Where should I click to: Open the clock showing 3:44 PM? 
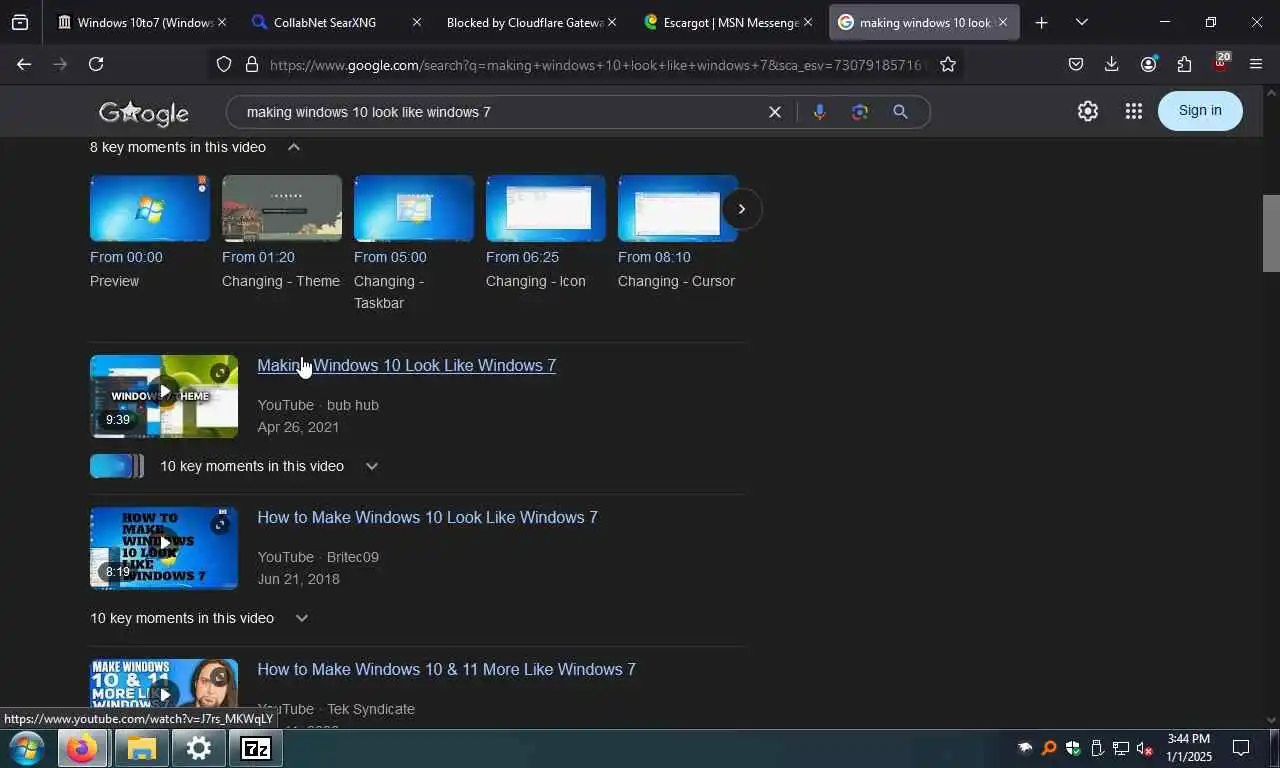click(1188, 748)
